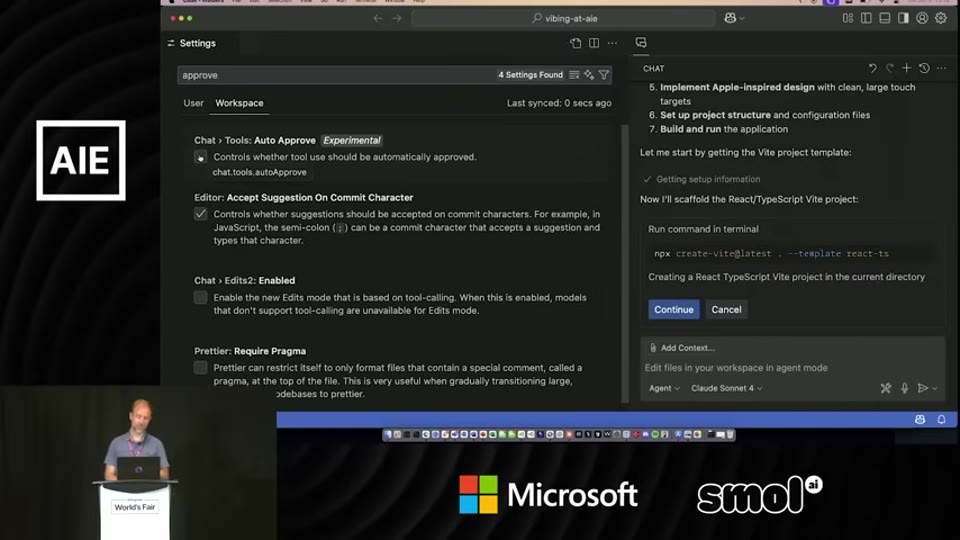The width and height of the screenshot is (960, 540).
Task: Toggle the primary side bar icon
Action: (x=866, y=18)
